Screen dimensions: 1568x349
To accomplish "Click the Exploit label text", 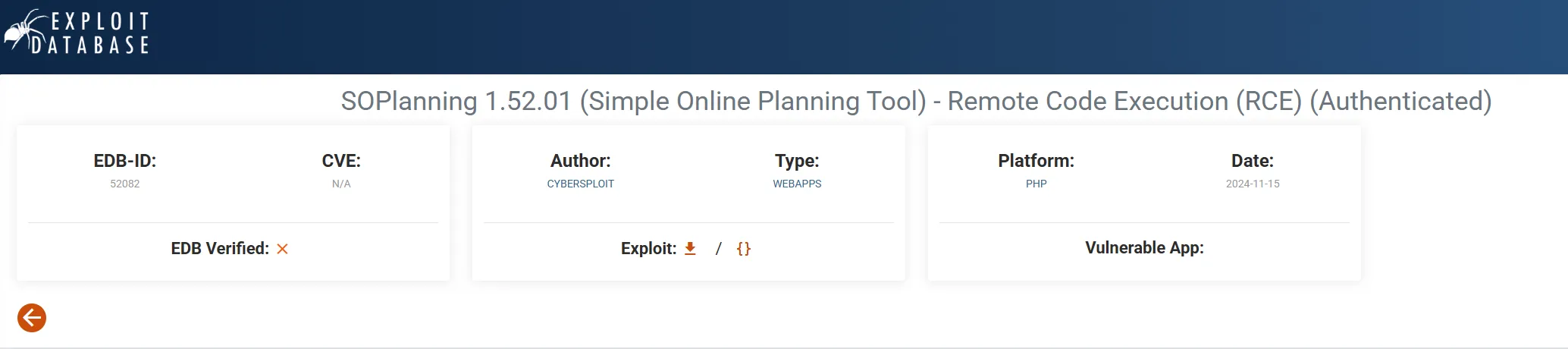I will [648, 249].
